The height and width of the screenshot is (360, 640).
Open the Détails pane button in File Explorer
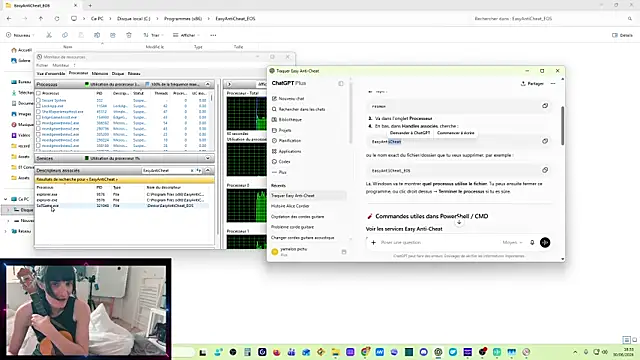click(622, 35)
